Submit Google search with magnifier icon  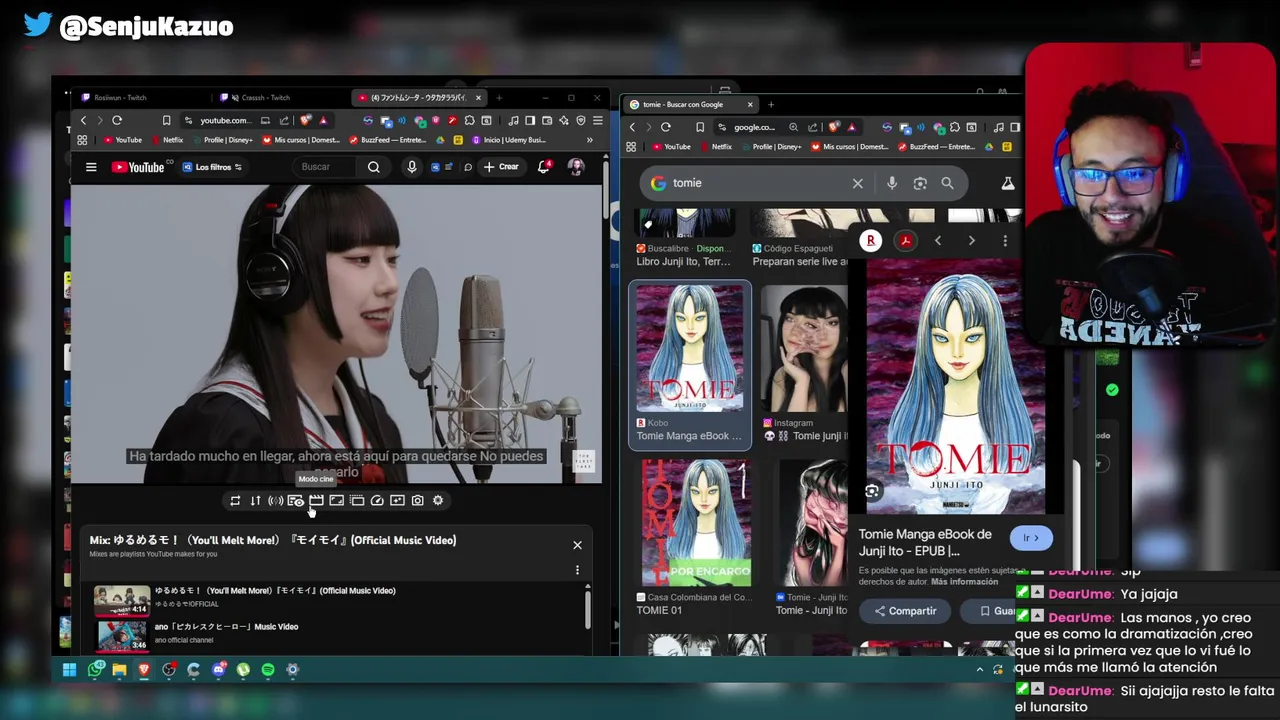(x=947, y=183)
